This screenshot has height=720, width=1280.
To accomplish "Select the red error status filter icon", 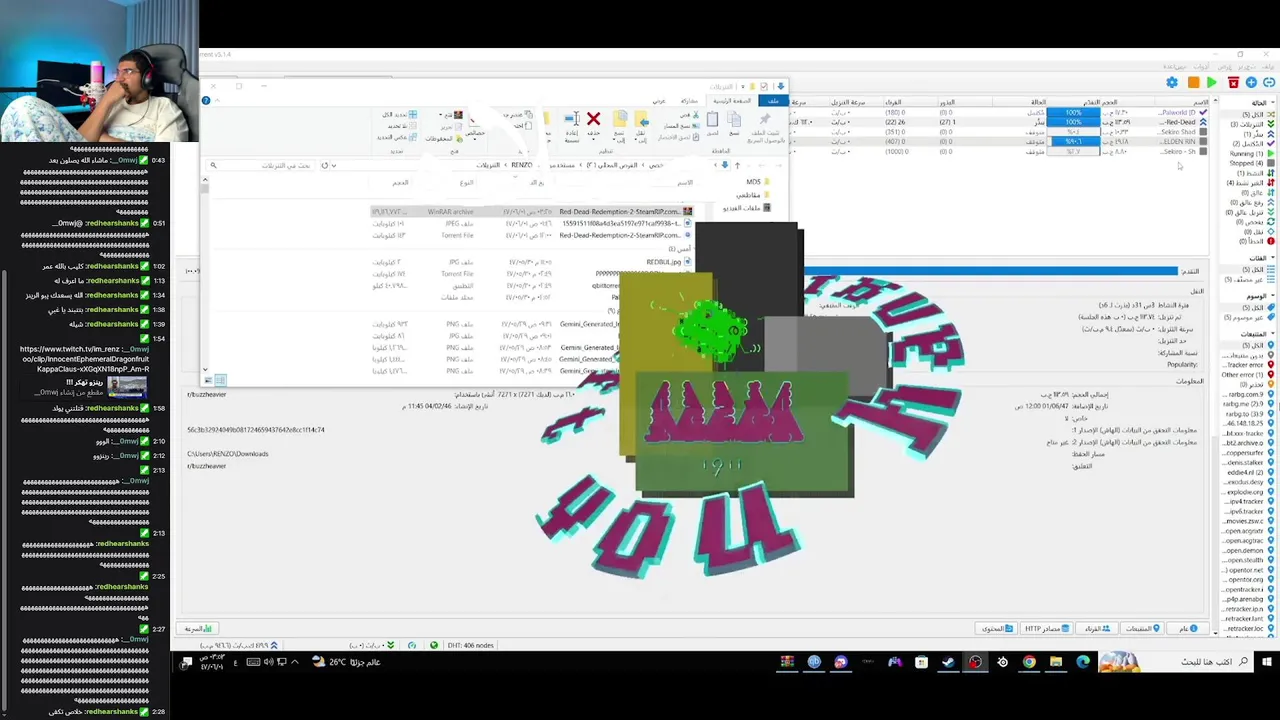I will [x=1271, y=241].
